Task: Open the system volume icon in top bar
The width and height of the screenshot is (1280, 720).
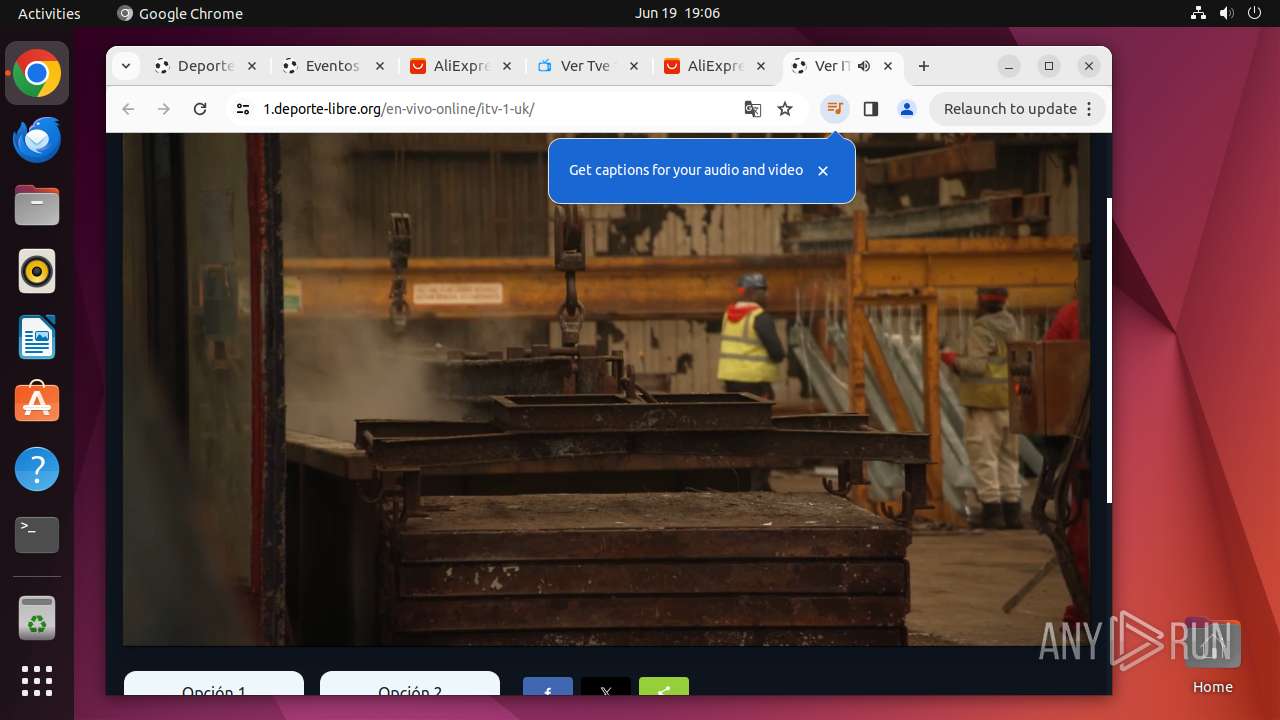Action: click(1227, 13)
